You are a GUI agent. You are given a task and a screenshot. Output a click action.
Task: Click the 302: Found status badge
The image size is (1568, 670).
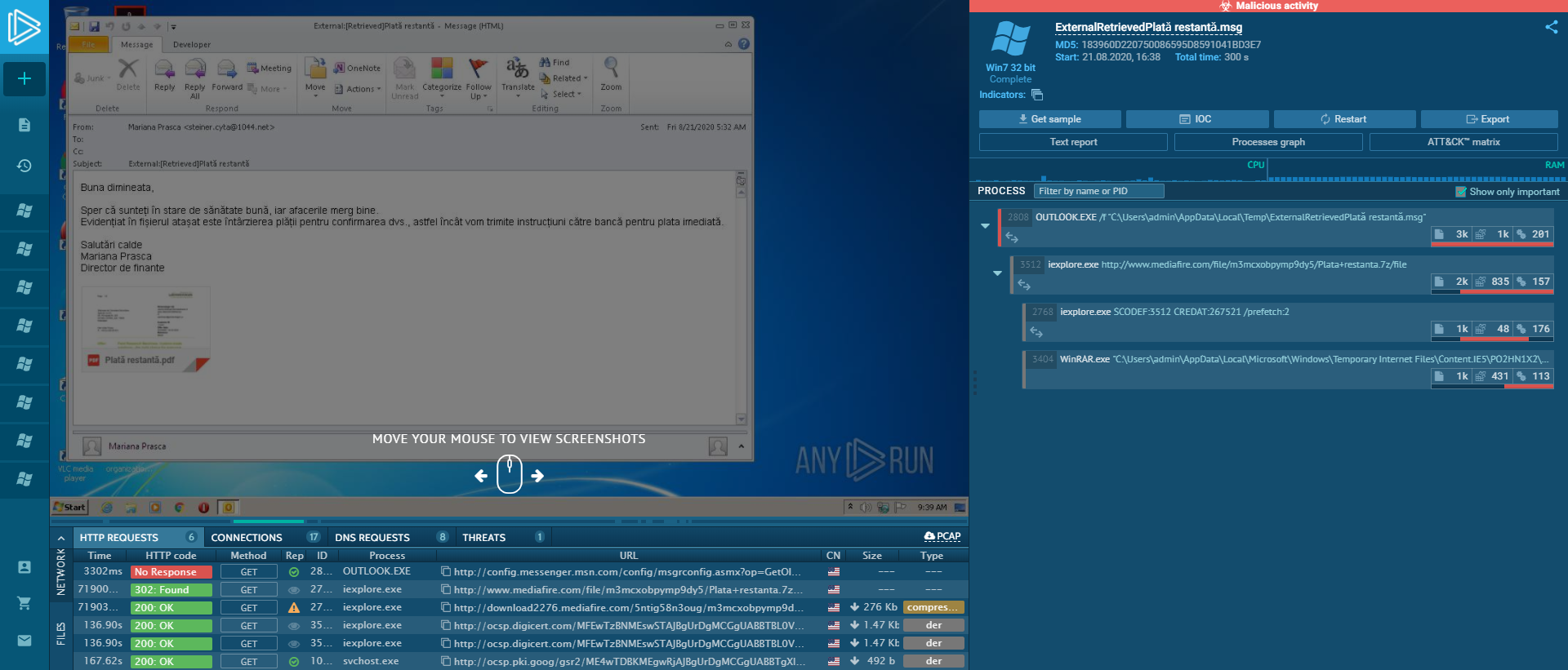click(171, 590)
